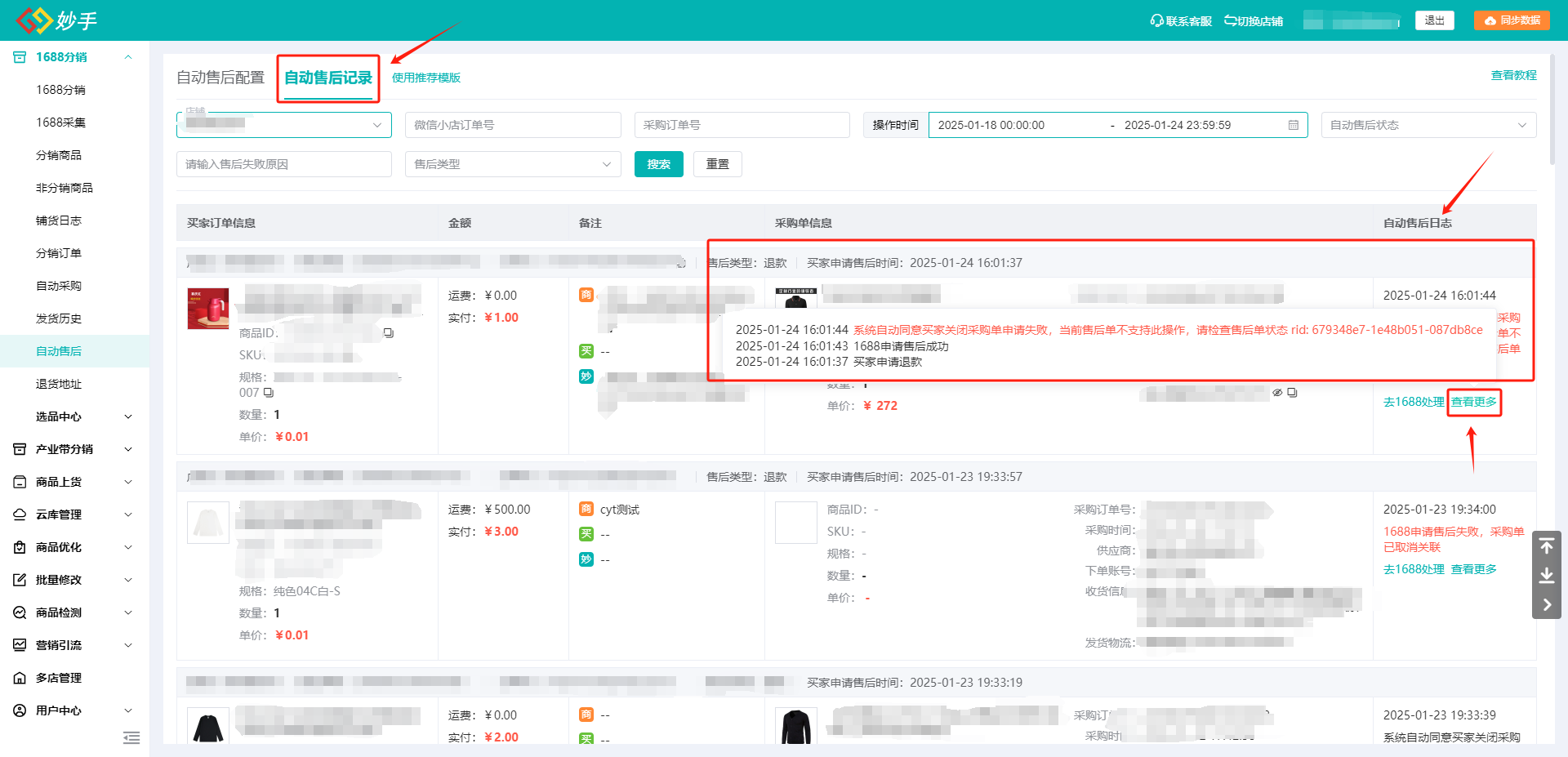
Task: Open 产业带分销 via its sidebar icon
Action: tap(20, 449)
